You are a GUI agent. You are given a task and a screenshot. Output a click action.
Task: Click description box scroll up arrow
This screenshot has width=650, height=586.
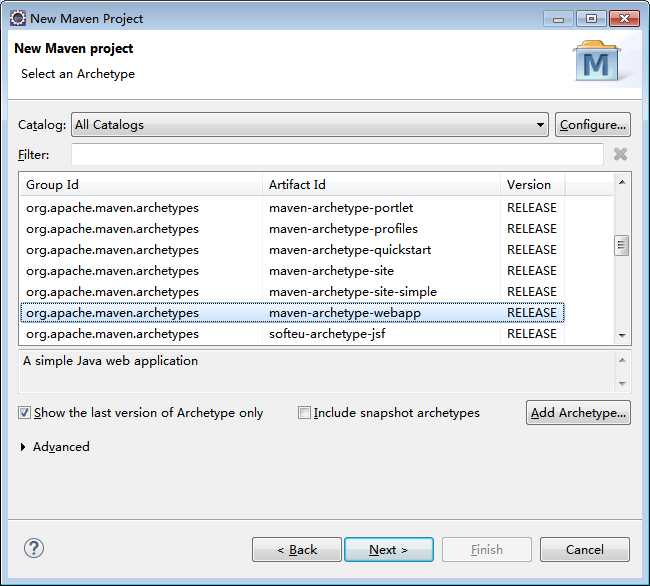pos(622,360)
